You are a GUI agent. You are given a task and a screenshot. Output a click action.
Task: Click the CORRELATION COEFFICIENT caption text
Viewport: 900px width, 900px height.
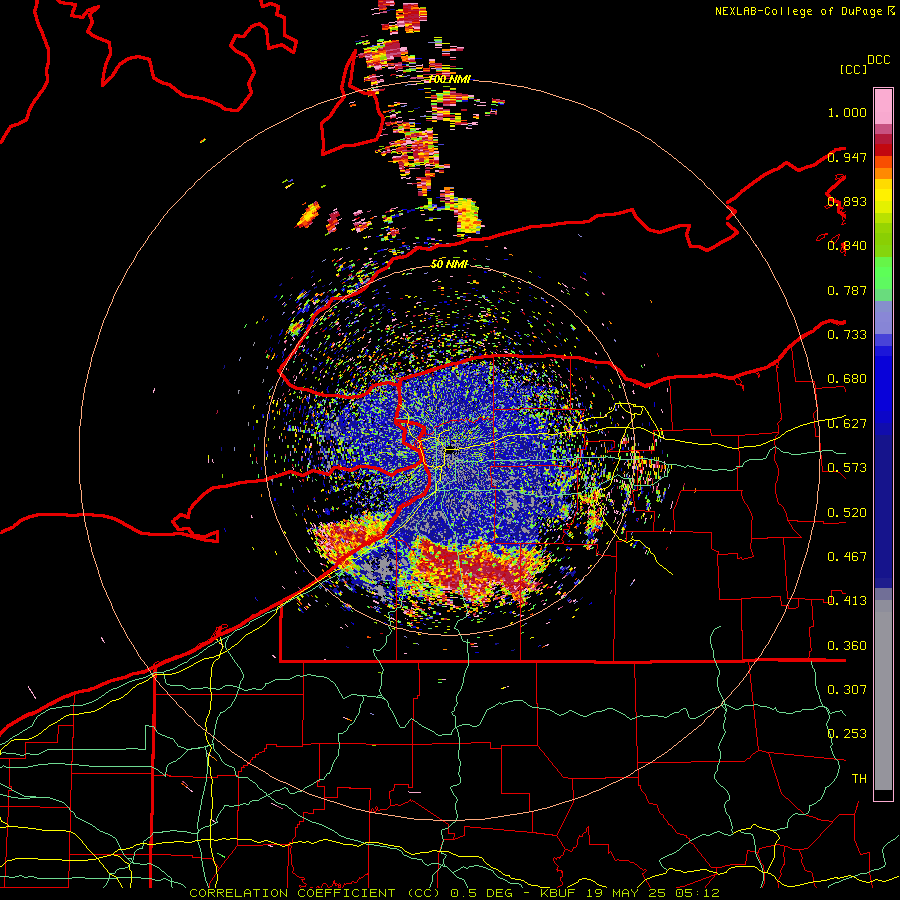292,893
